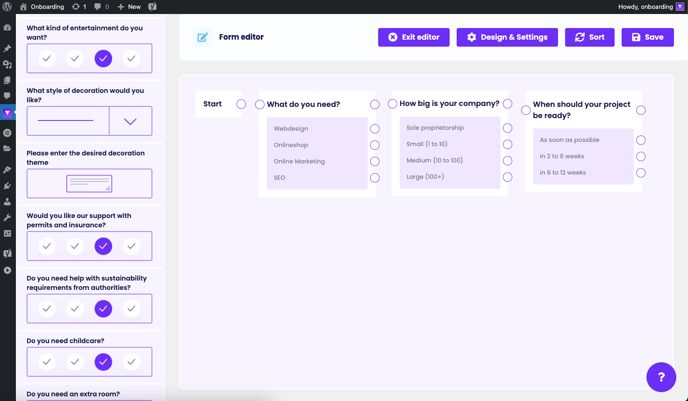Open the Onboarding site home link
This screenshot has height=401, width=688.
coord(42,7)
